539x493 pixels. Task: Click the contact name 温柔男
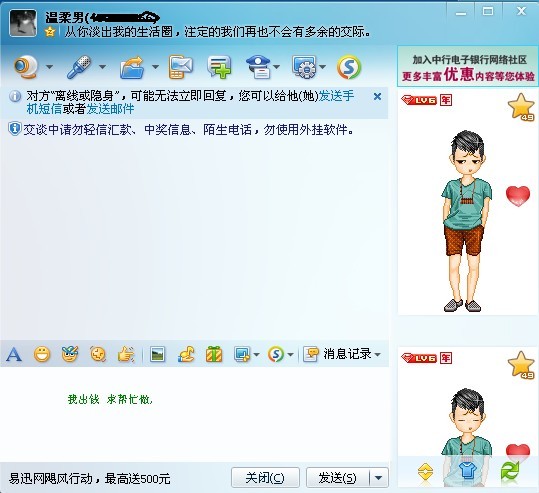[65, 18]
